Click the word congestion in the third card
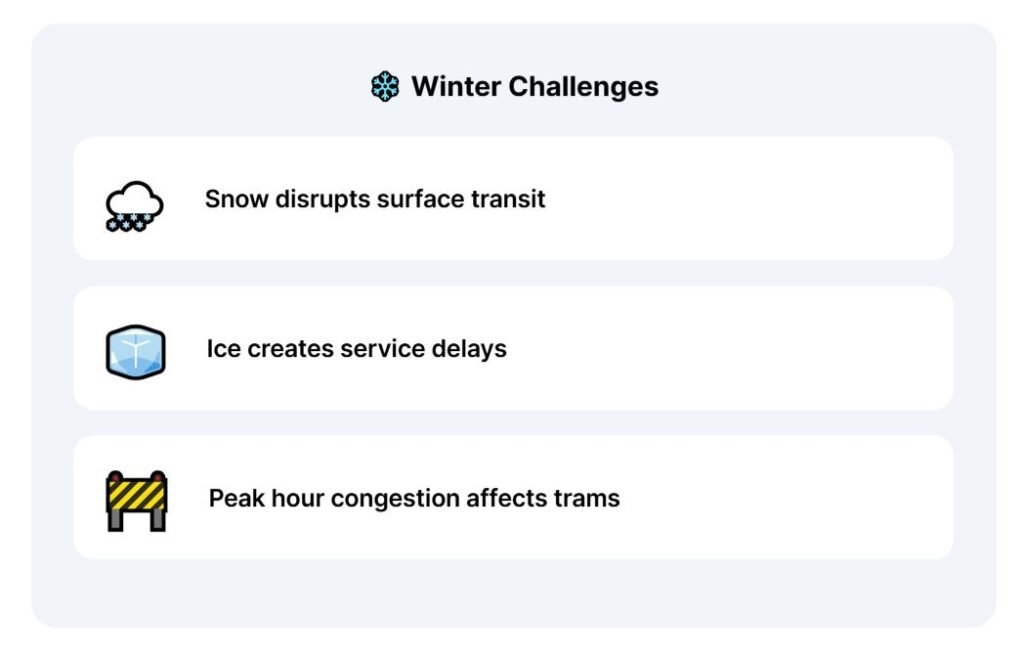Image resolution: width=1024 pixels, height=660 pixels. coord(392,498)
